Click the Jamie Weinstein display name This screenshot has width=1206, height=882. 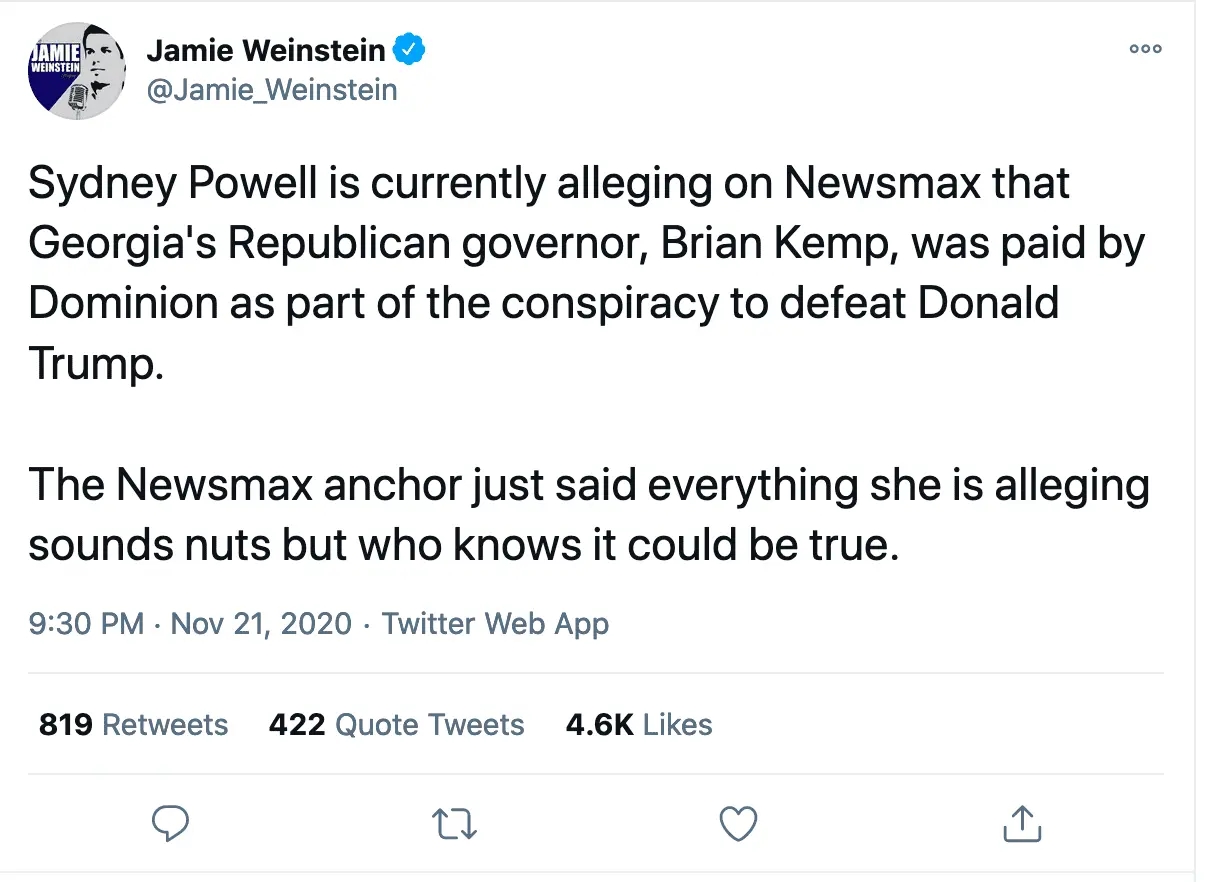(x=266, y=50)
